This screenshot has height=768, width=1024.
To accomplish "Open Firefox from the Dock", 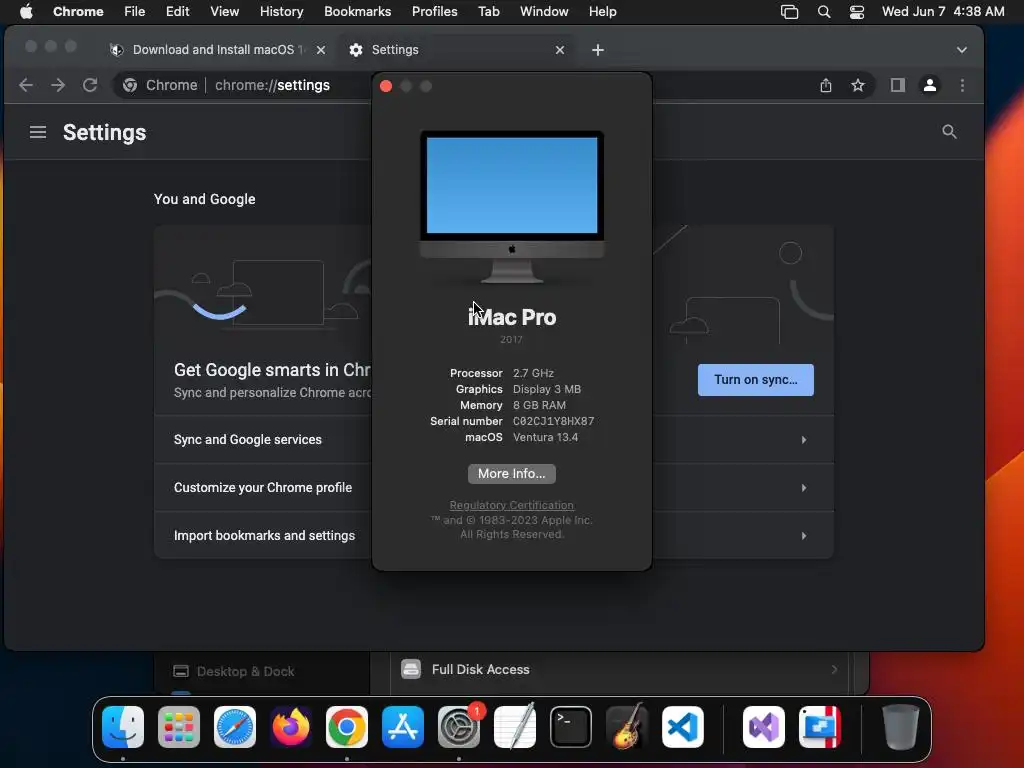I will point(291,727).
